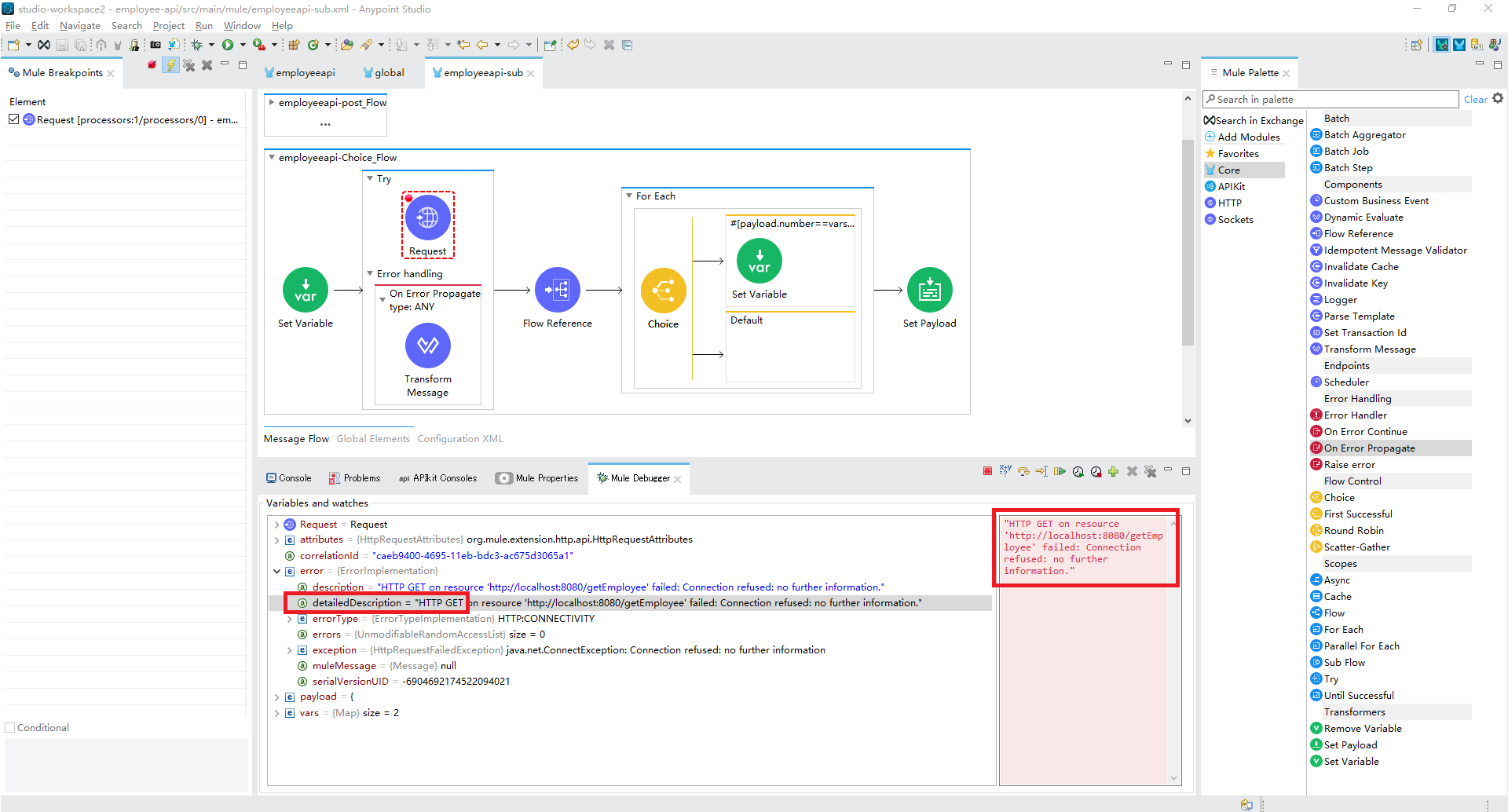Expand the exception node in the variables tree
Screen dimensions: 1508x812
click(289, 650)
